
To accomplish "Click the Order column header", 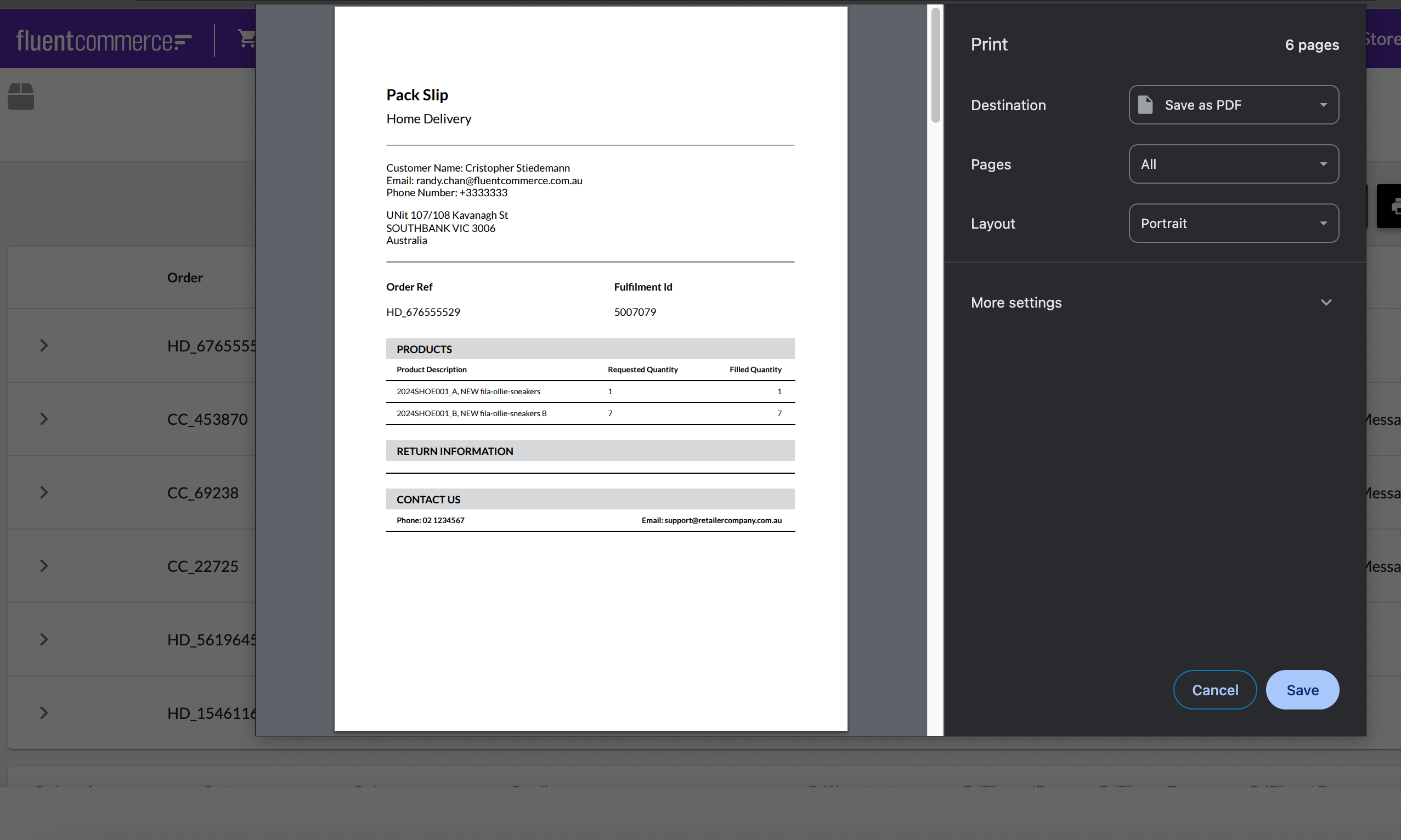I will [x=185, y=277].
